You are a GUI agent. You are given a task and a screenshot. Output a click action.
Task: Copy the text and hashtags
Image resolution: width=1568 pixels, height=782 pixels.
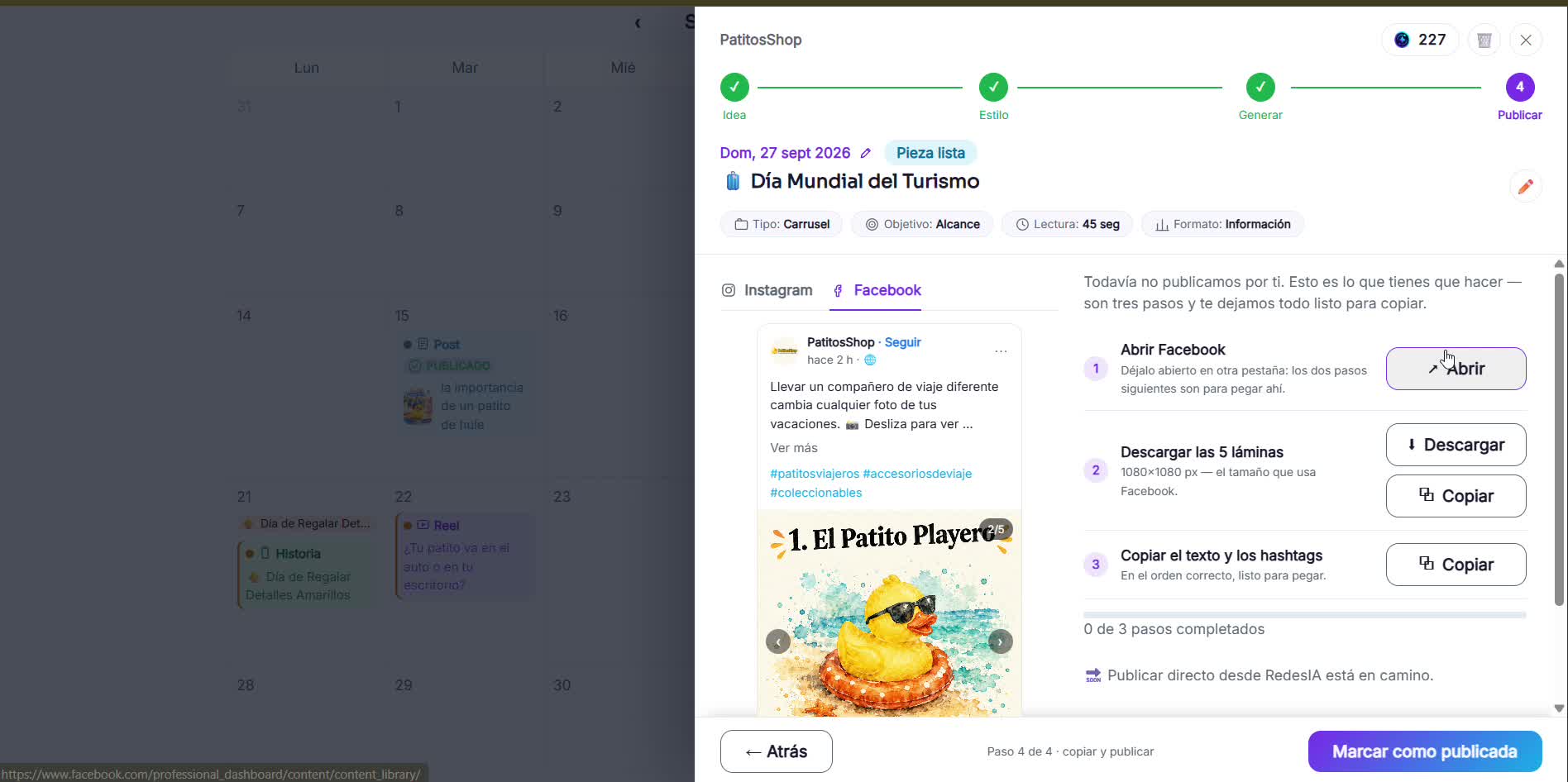pos(1456,565)
